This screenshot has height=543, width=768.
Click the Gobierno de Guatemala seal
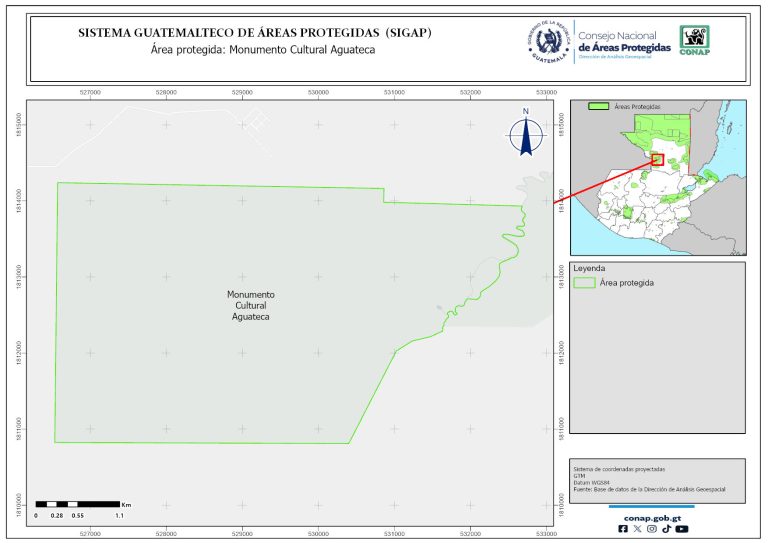(548, 42)
